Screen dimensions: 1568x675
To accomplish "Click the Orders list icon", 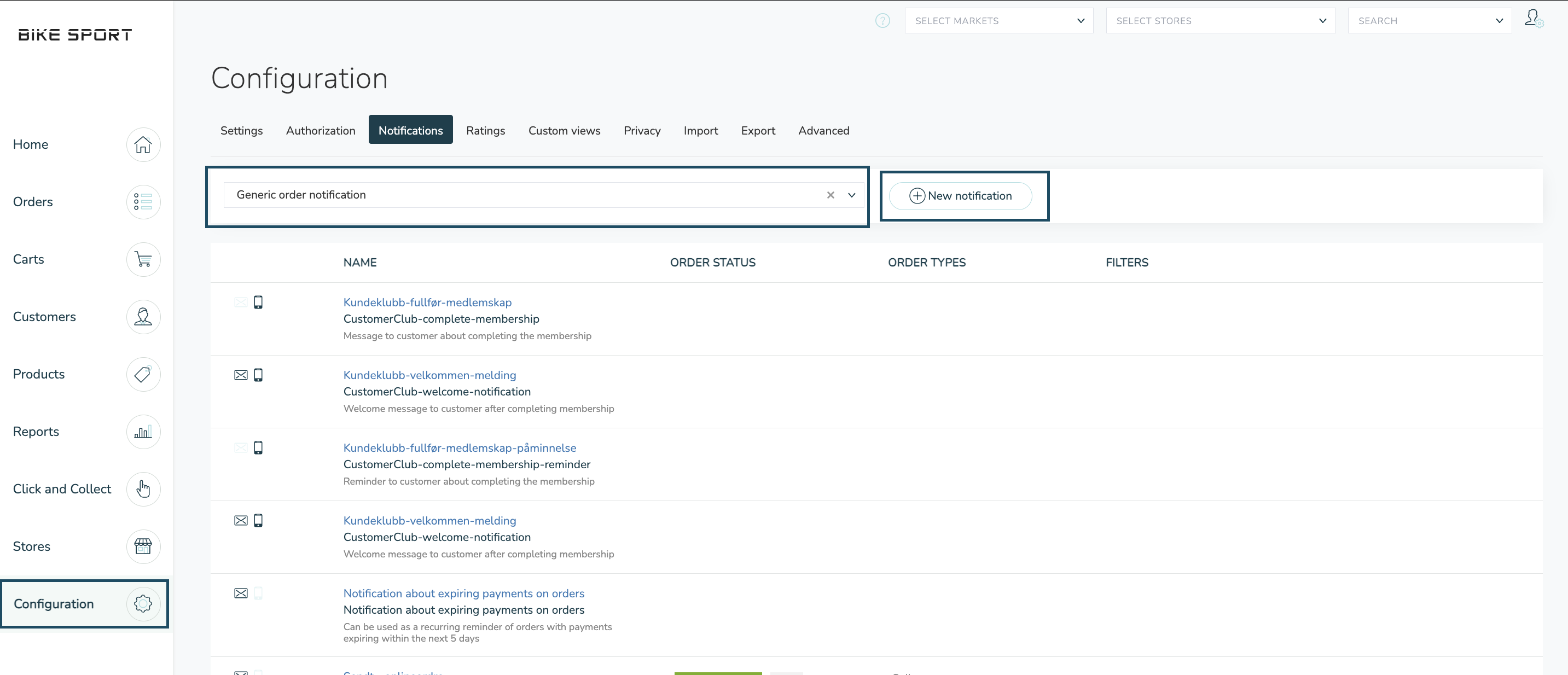I will [143, 202].
